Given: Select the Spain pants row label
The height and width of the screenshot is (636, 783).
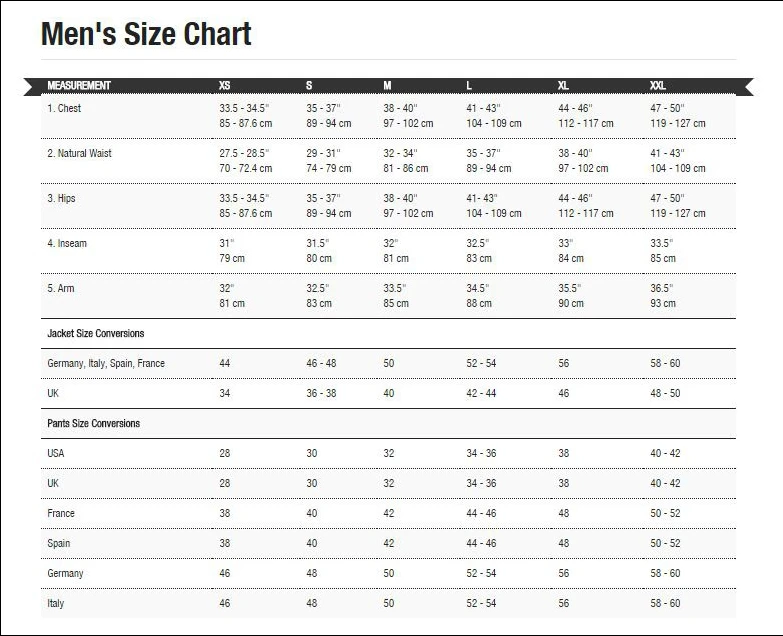Looking at the screenshot, I should (59, 543).
